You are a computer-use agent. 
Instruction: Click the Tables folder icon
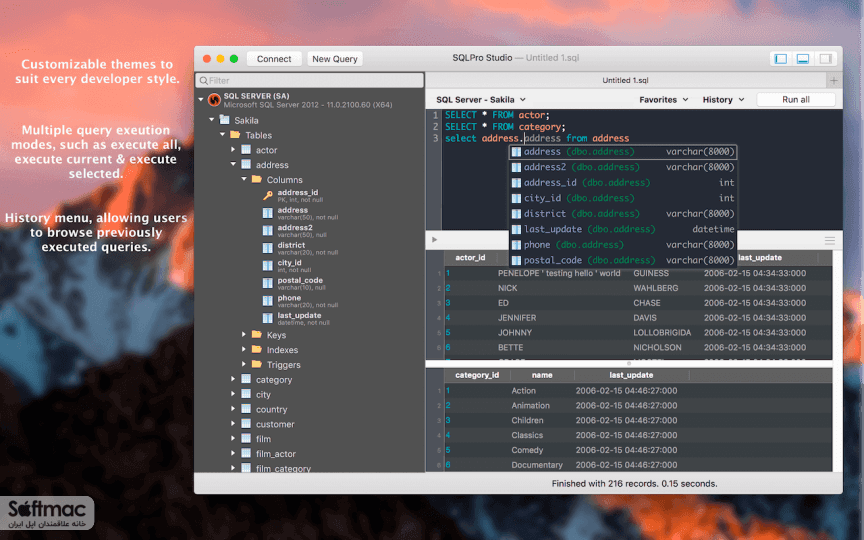coord(235,135)
